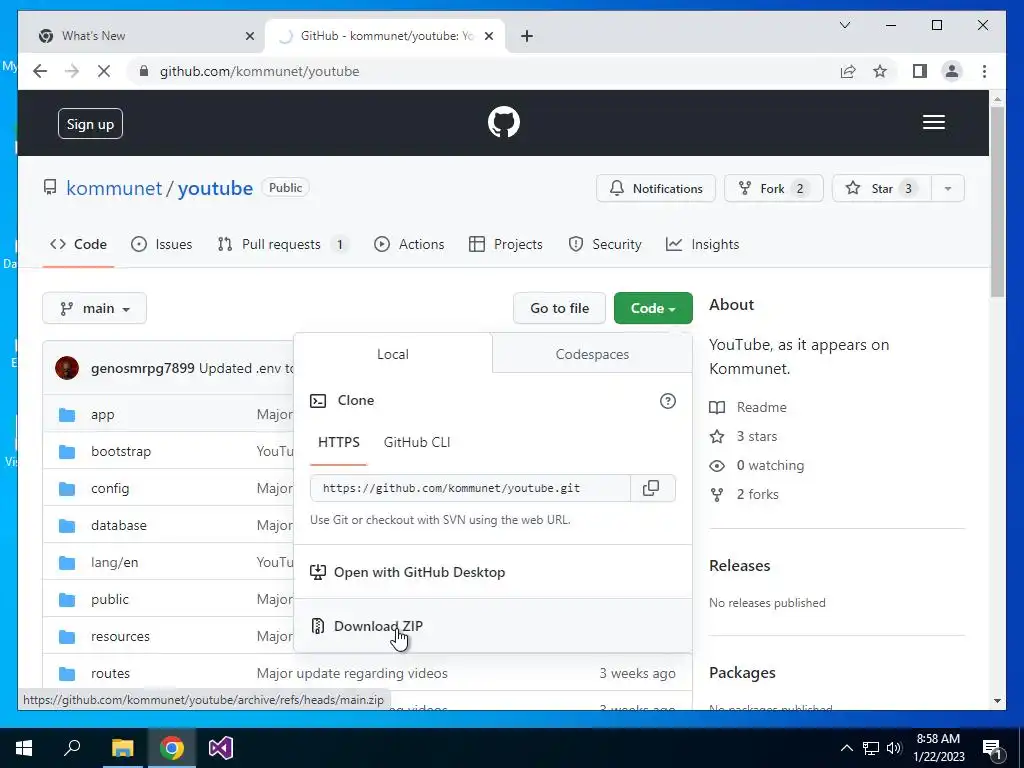
Task: Select the repository Code tab
Action: point(78,244)
